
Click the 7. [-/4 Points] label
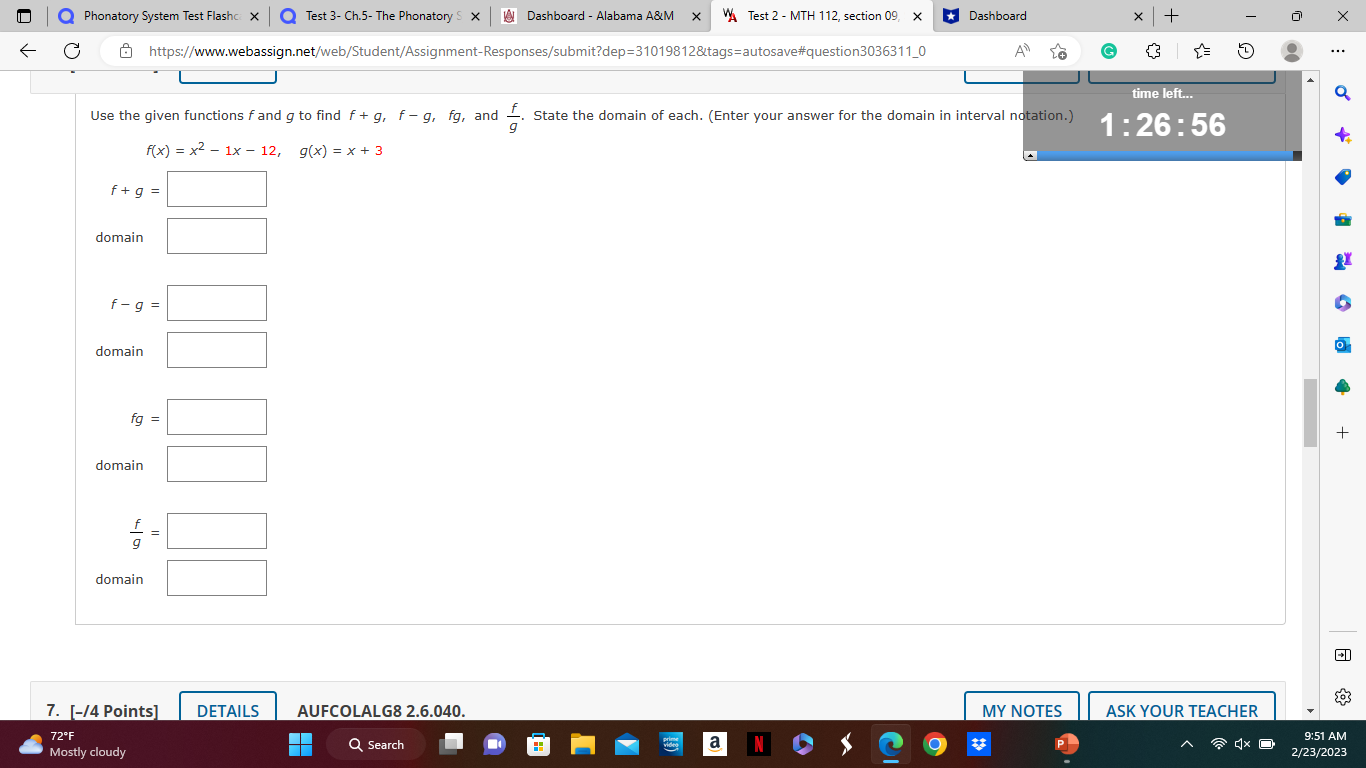pyautogui.click(x=102, y=711)
